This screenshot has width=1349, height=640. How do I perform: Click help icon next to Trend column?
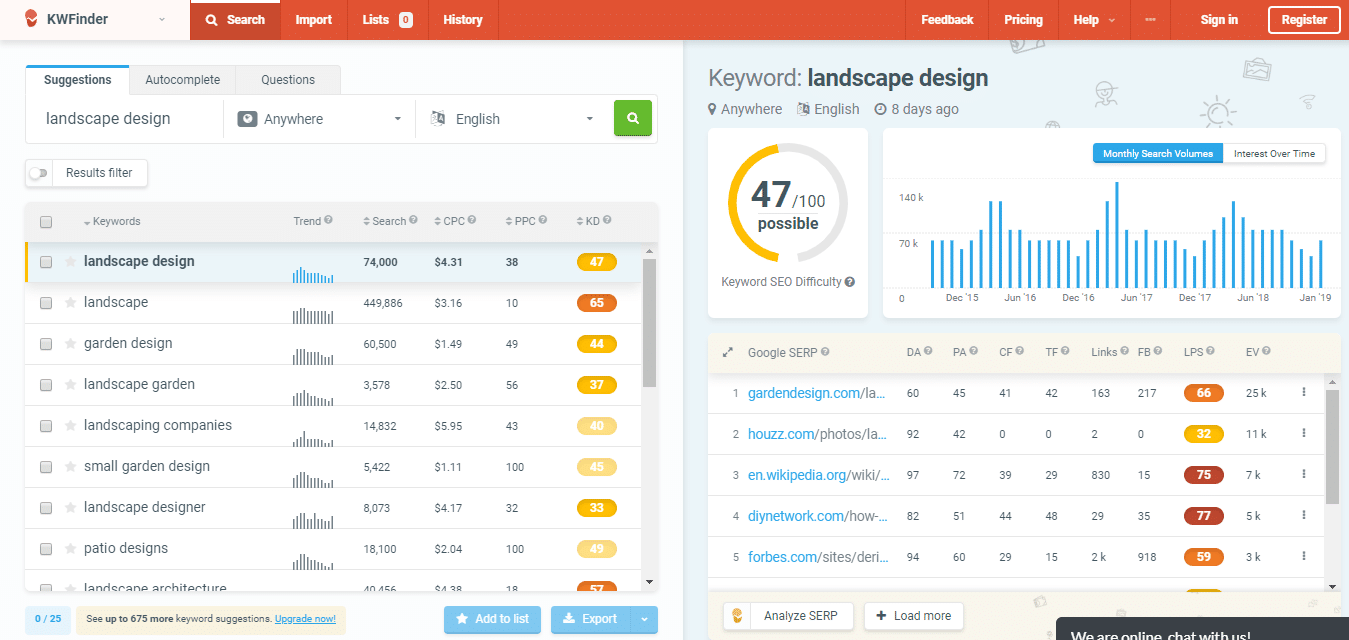coord(328,220)
